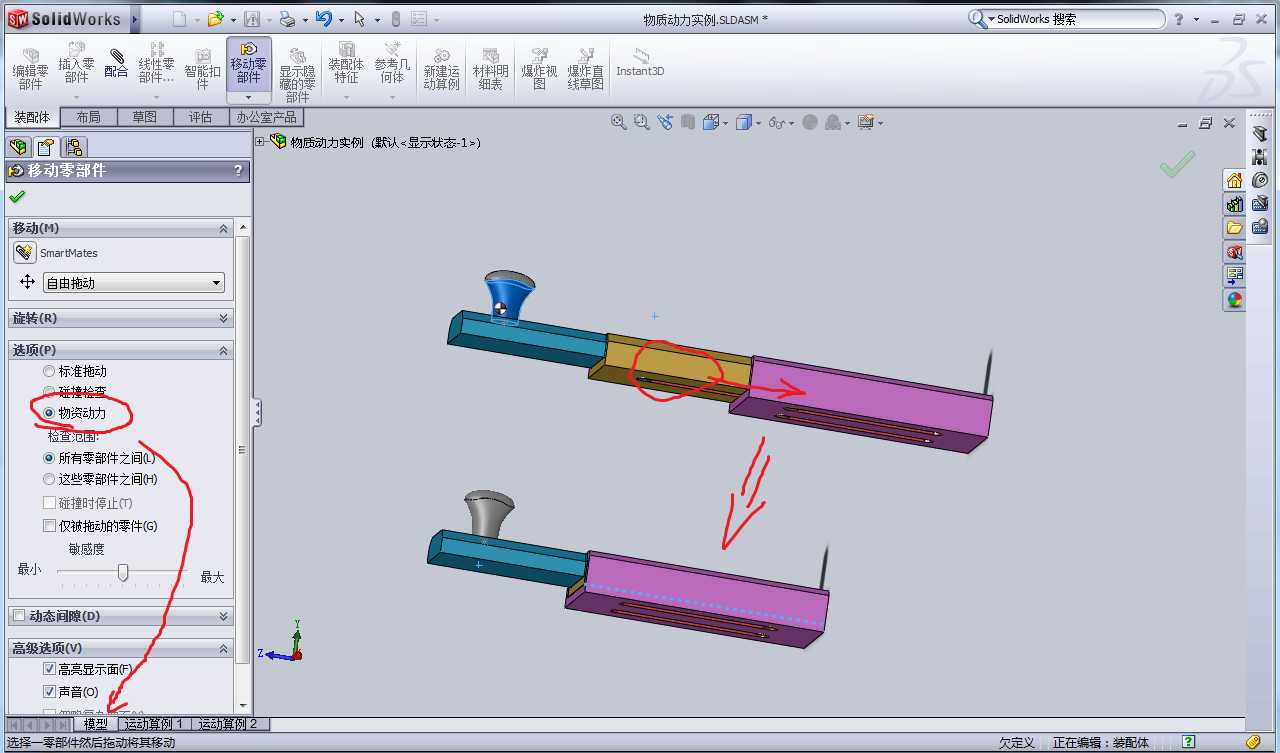
Task: Click the Edit Component (编辑零部件) tool
Action: (x=30, y=69)
